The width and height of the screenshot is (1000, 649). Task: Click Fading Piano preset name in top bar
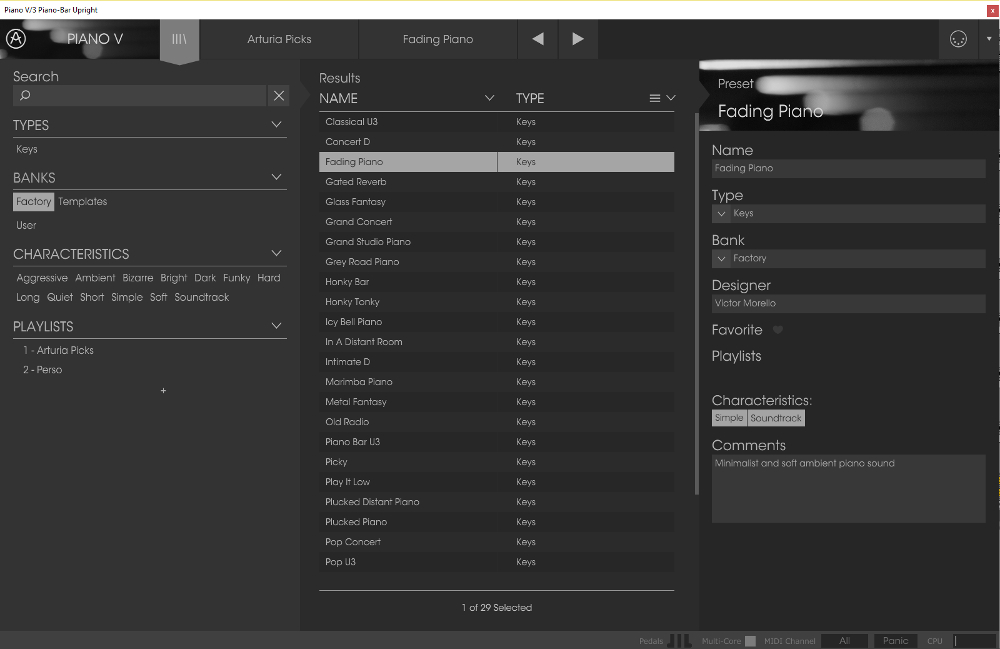(438, 39)
